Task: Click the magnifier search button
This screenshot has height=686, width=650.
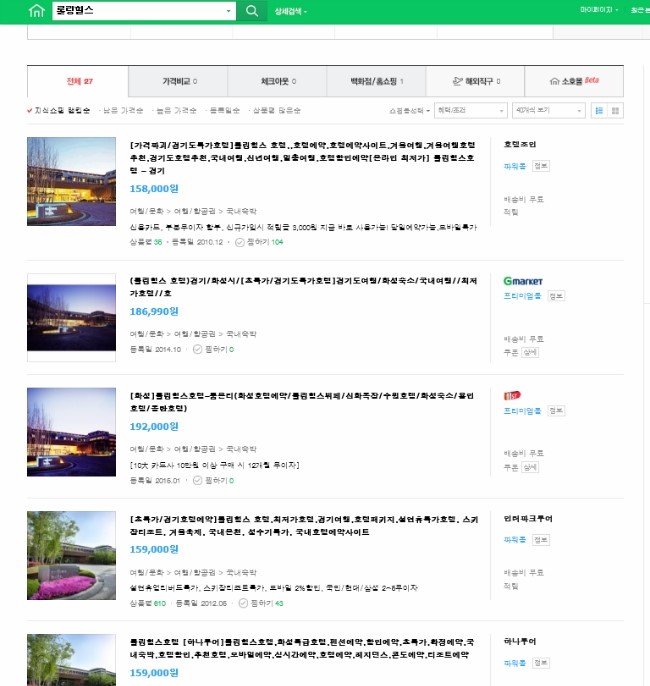Action: tap(252, 10)
